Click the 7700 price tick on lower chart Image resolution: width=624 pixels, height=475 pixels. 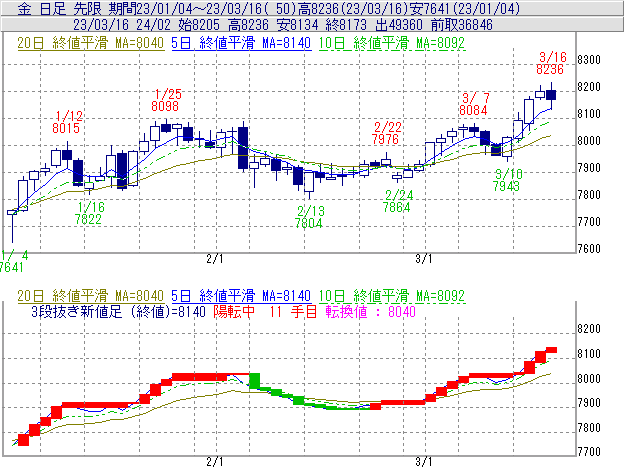coord(589,452)
